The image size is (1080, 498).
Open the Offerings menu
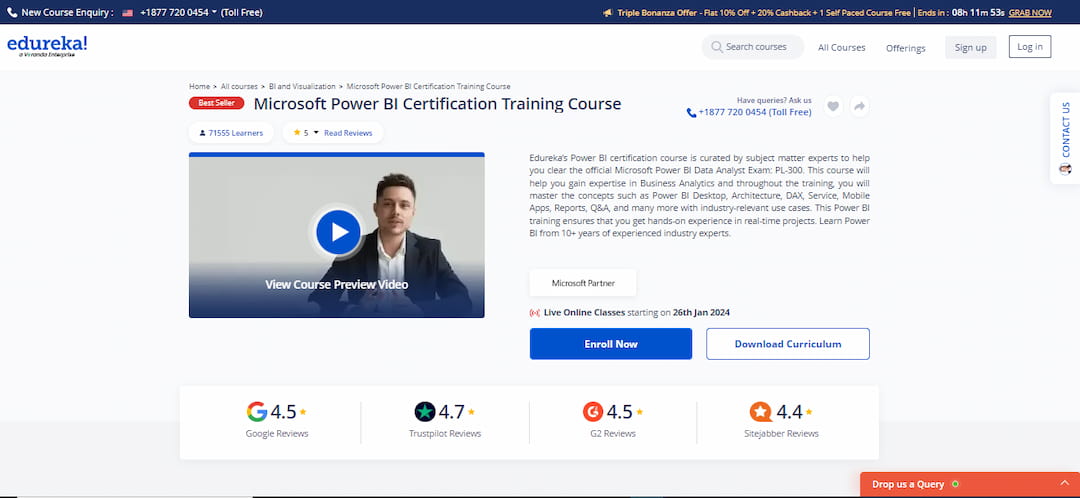click(x=905, y=48)
